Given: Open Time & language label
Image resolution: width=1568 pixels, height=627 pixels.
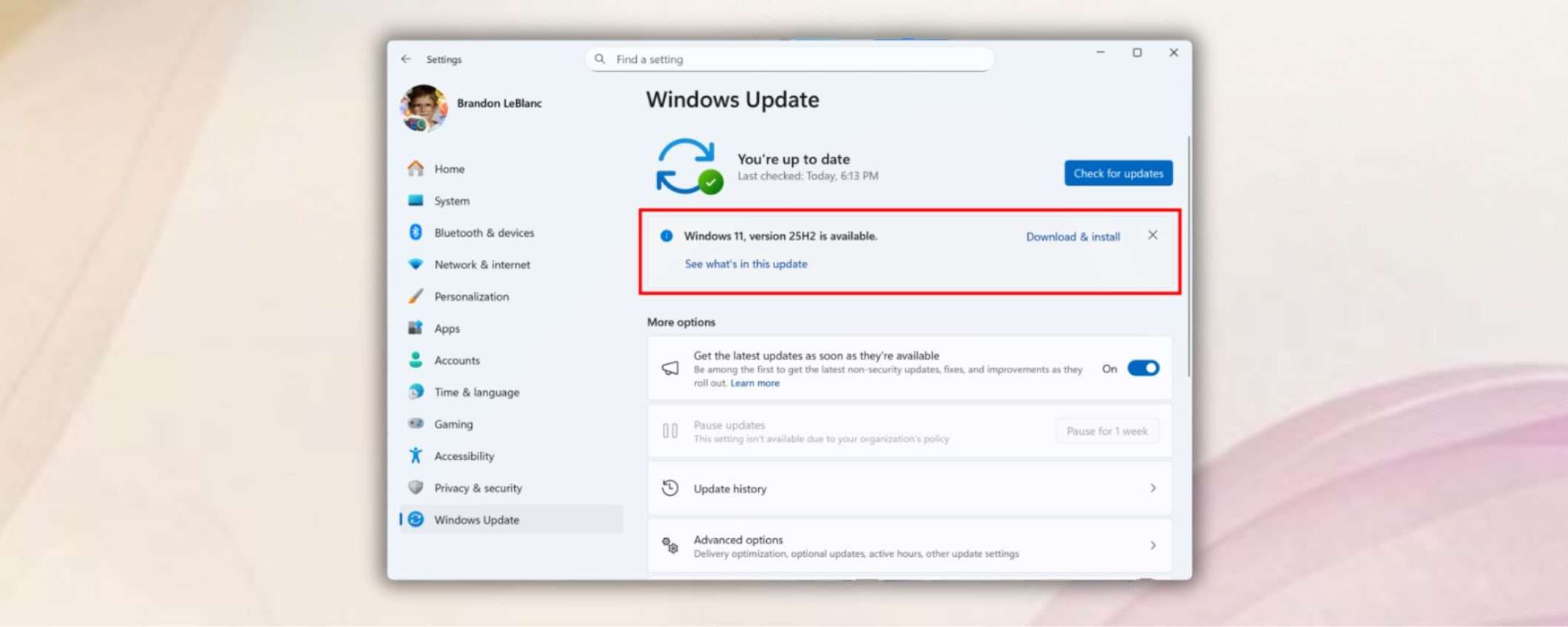Looking at the screenshot, I should pyautogui.click(x=476, y=392).
